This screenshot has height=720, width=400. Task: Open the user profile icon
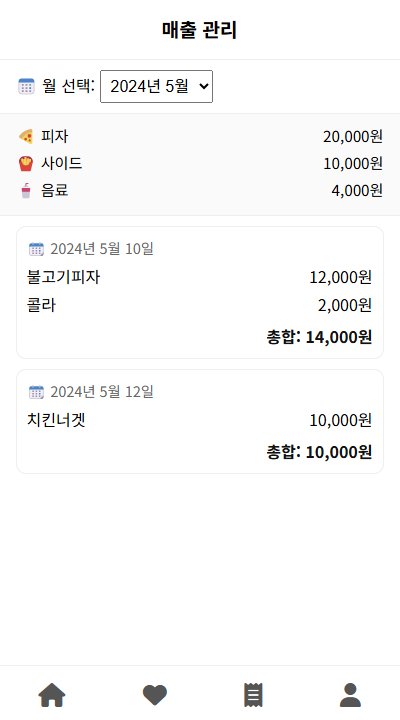350,695
